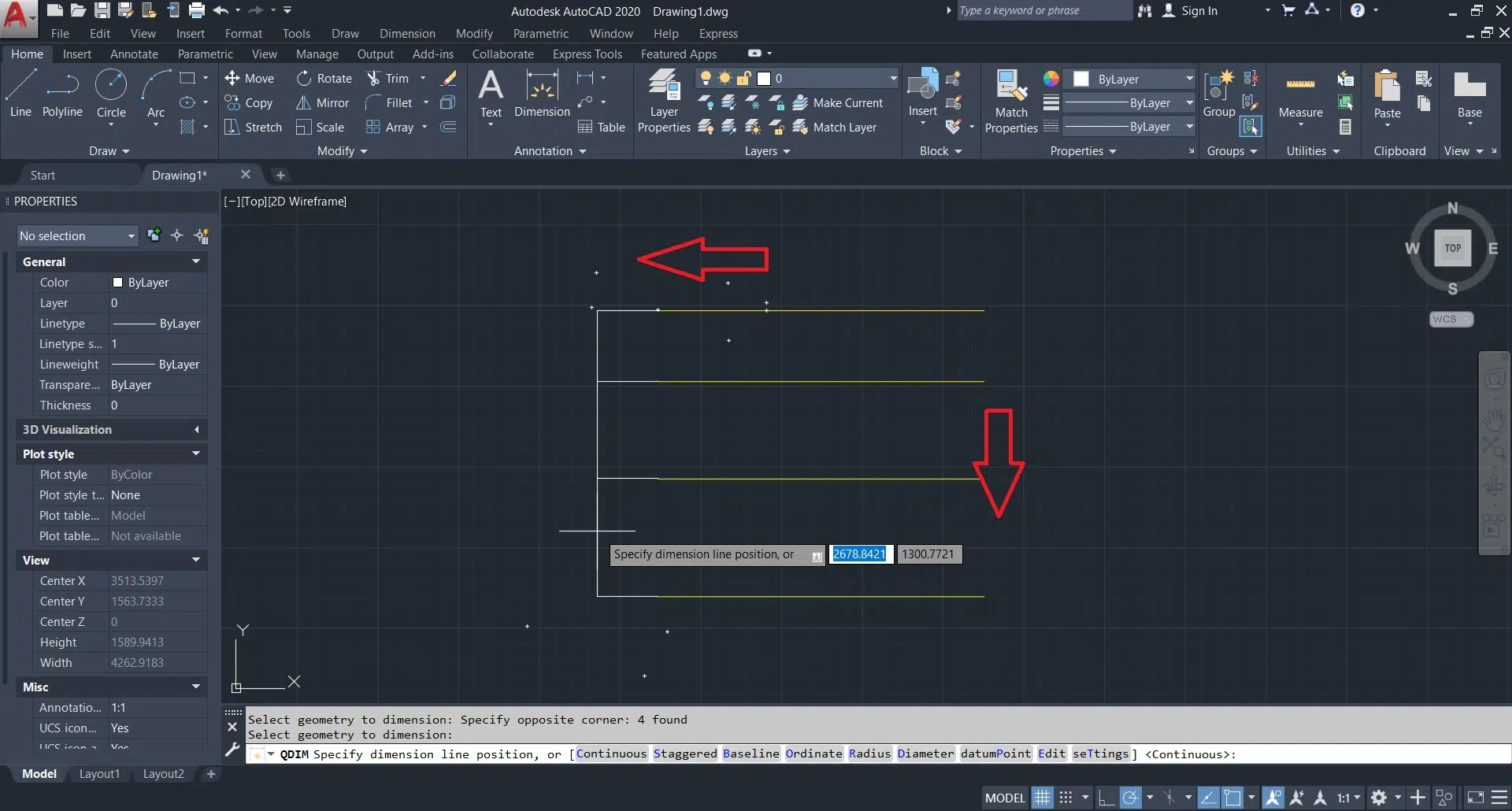This screenshot has width=1512, height=811.
Task: Open the No selection dropdown
Action: 77,236
